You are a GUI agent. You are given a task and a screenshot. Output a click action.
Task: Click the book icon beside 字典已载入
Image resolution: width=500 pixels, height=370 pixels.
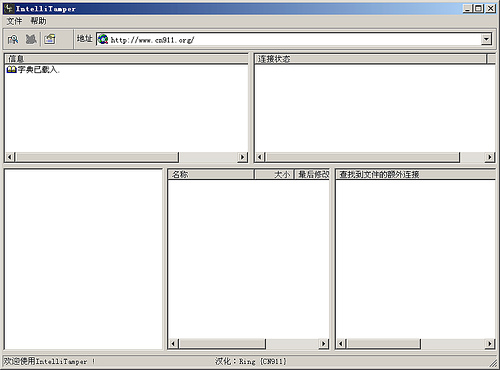(x=11, y=70)
